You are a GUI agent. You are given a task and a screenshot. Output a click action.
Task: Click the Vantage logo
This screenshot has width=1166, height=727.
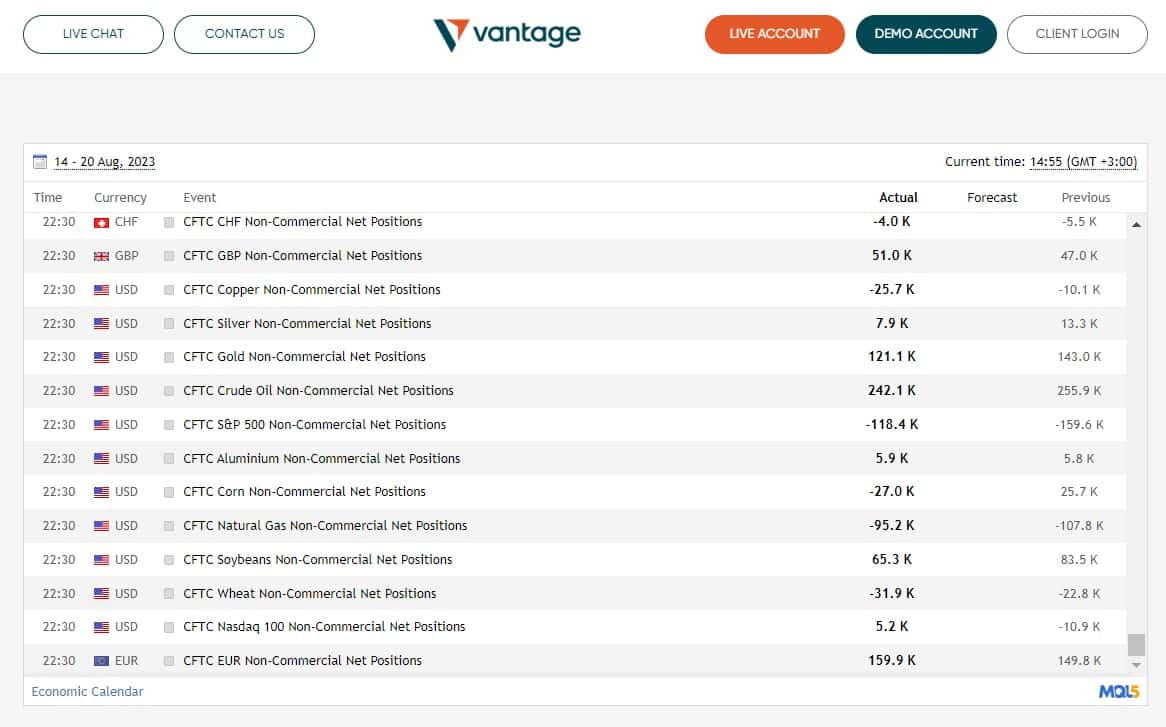[x=507, y=34]
